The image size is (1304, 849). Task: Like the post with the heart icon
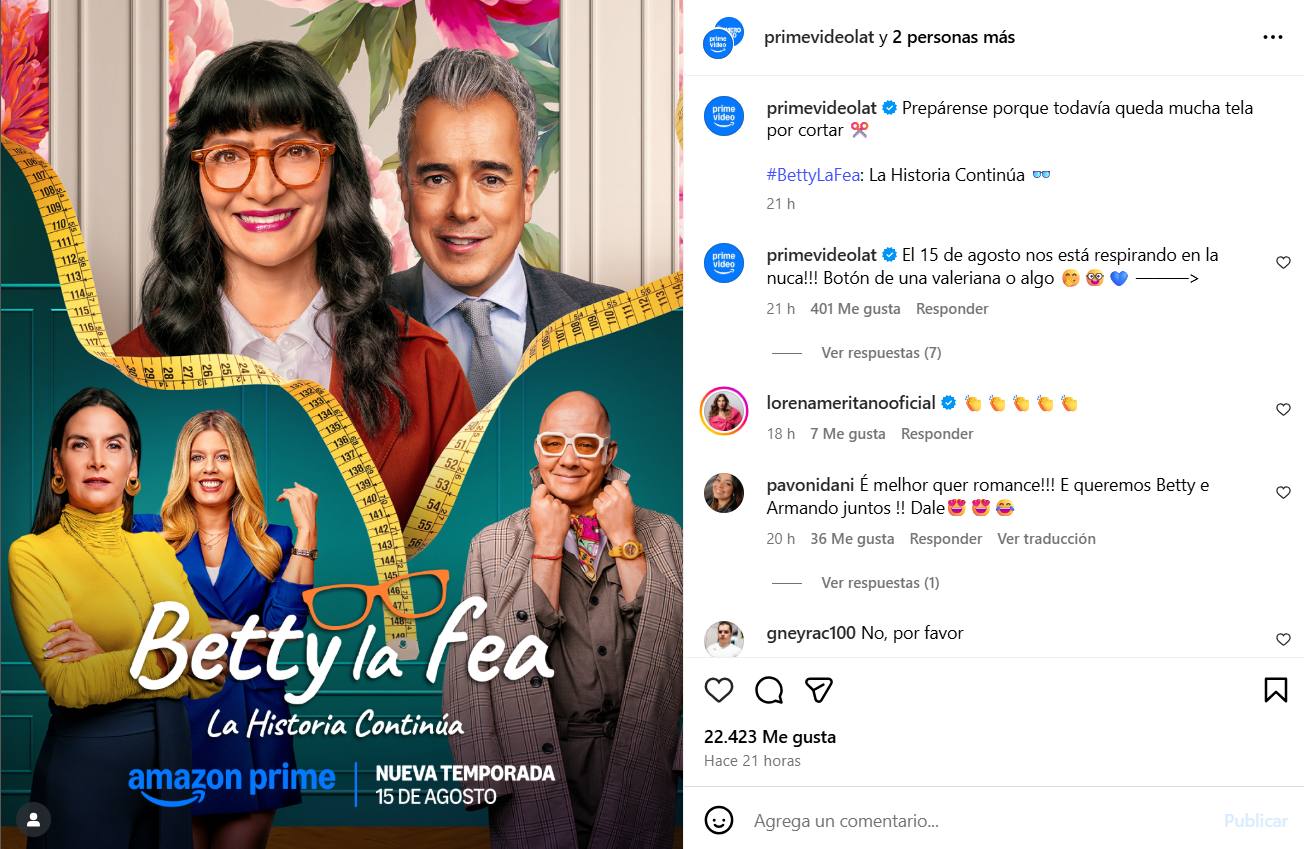[719, 690]
